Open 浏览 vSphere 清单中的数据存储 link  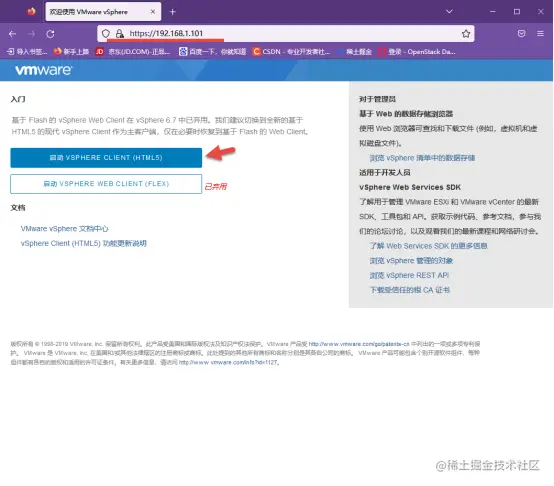tap(422, 158)
